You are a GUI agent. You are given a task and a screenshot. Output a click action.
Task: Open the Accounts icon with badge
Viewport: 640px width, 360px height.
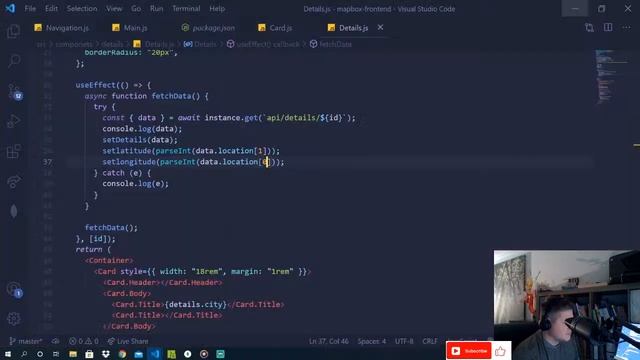pos(14,289)
